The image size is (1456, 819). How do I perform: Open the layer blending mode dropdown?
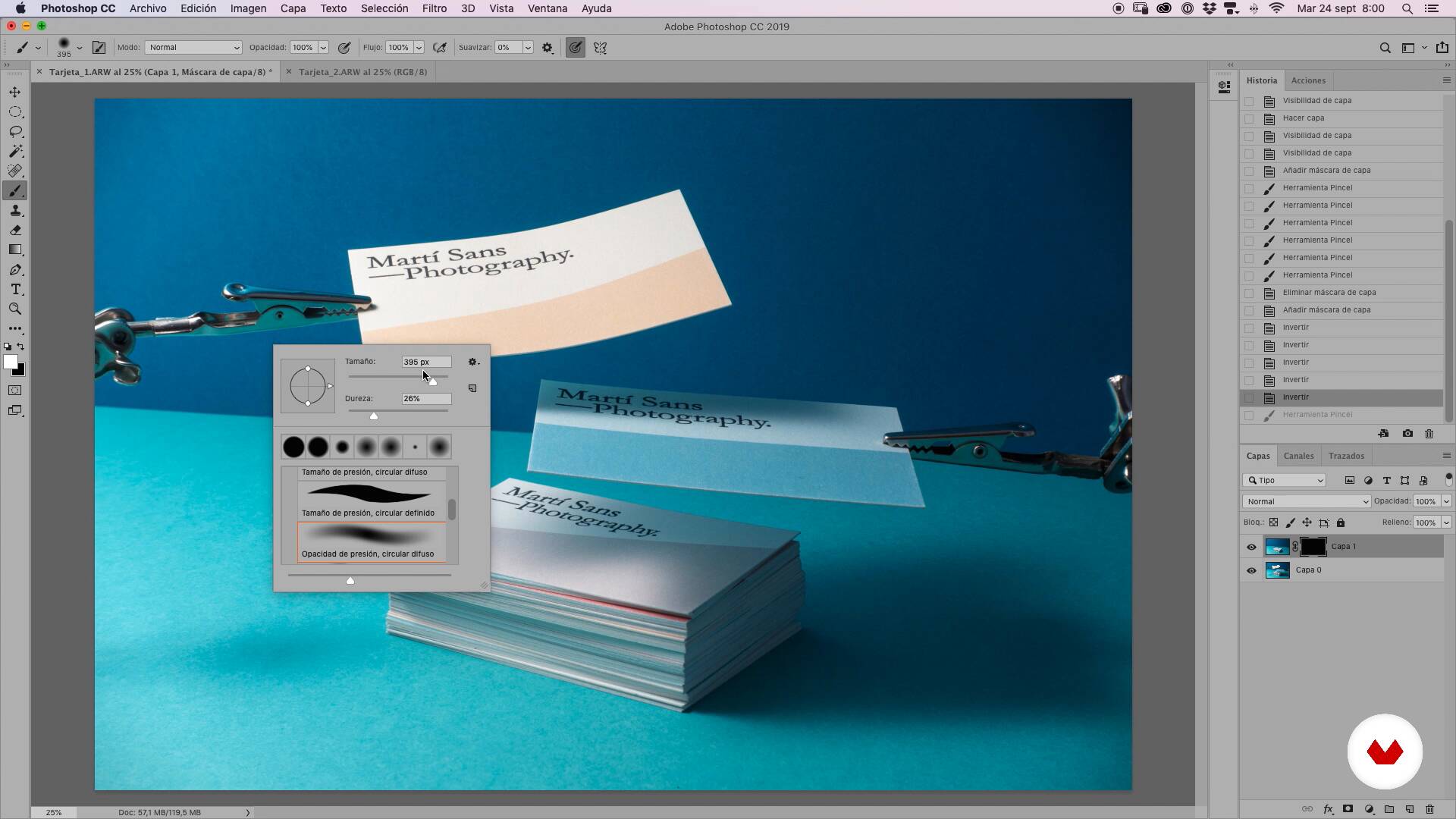(x=1307, y=501)
